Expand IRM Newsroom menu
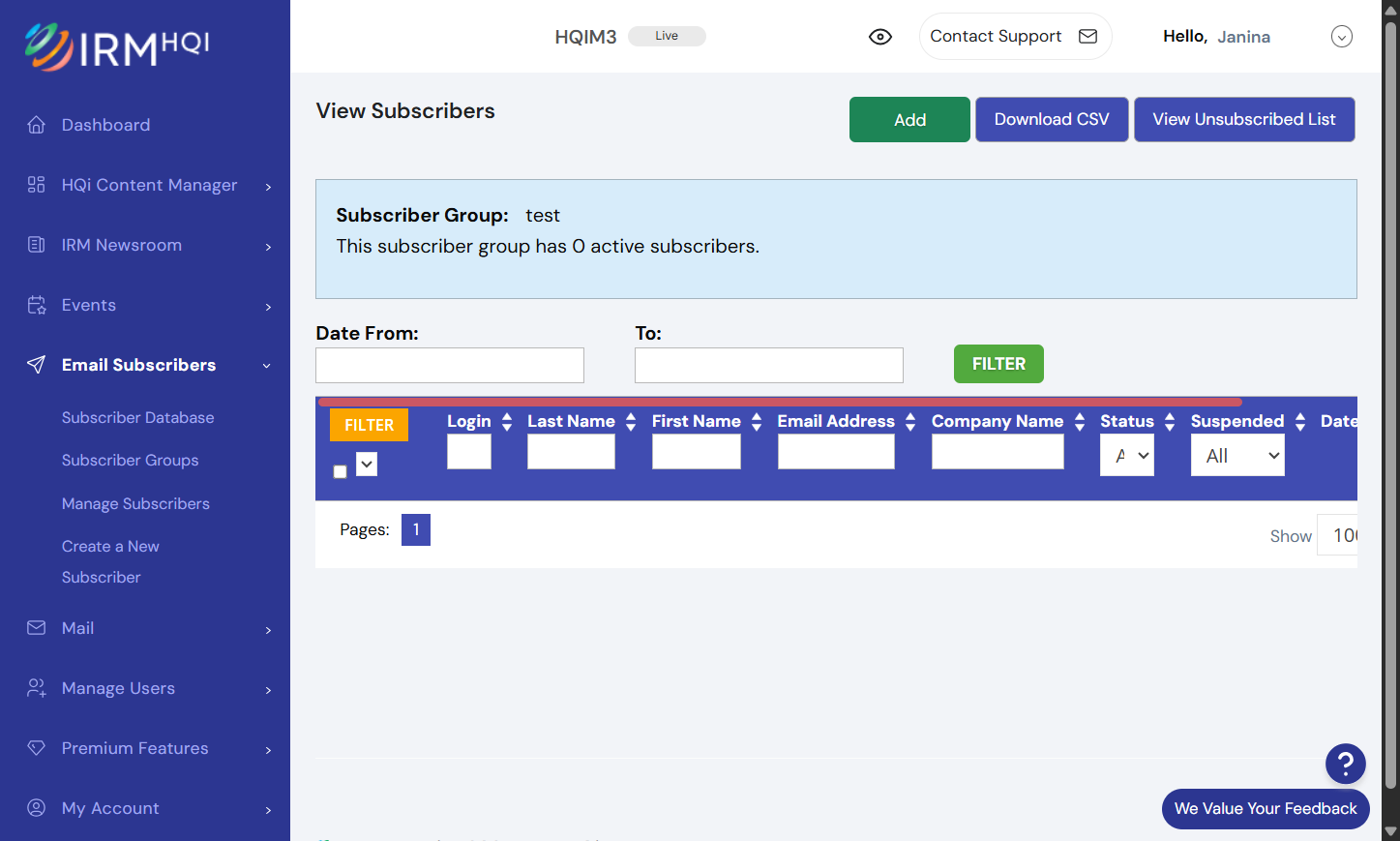The height and width of the screenshot is (841, 1400). tap(268, 246)
